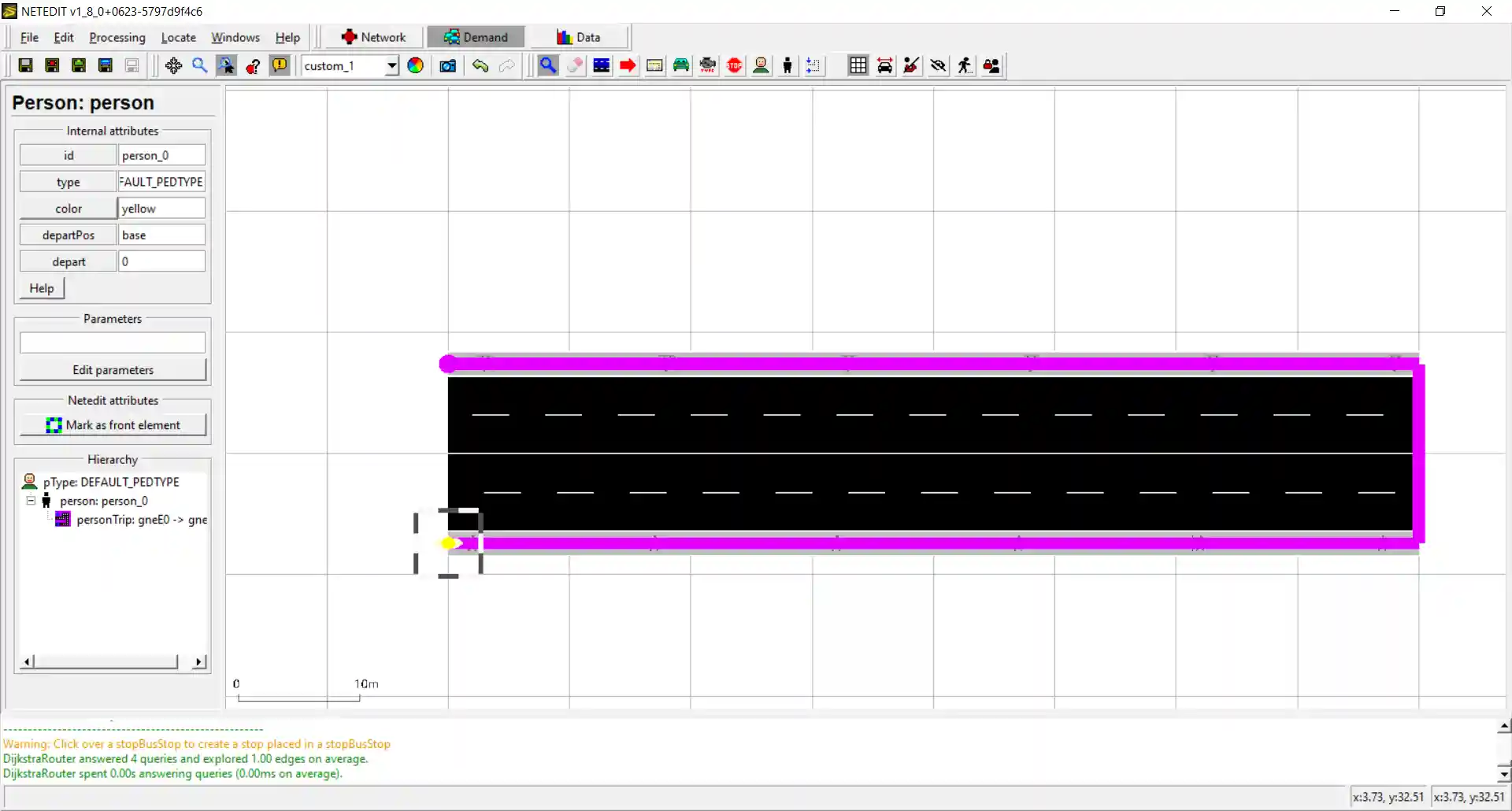Select the delete eraser mode icon

point(575,66)
